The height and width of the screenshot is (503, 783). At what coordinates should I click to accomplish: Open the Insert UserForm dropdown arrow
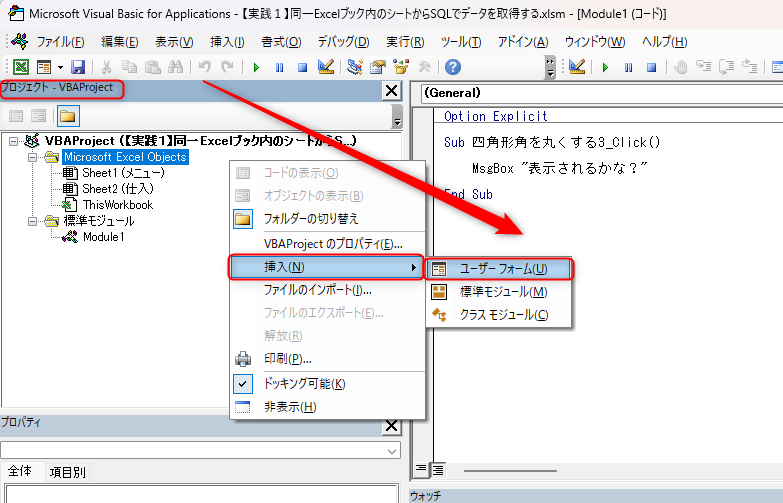click(60, 67)
